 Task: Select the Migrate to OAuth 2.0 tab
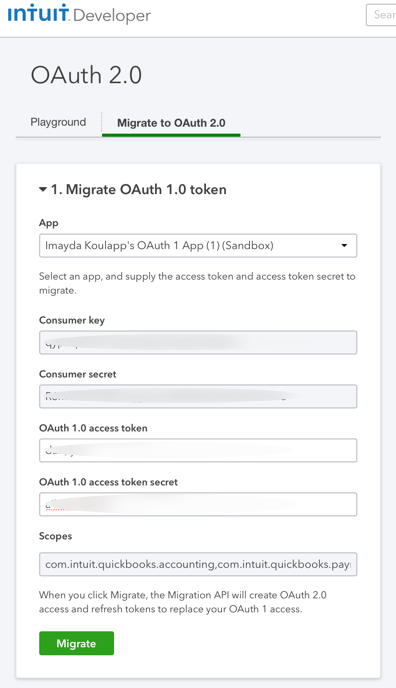171,123
